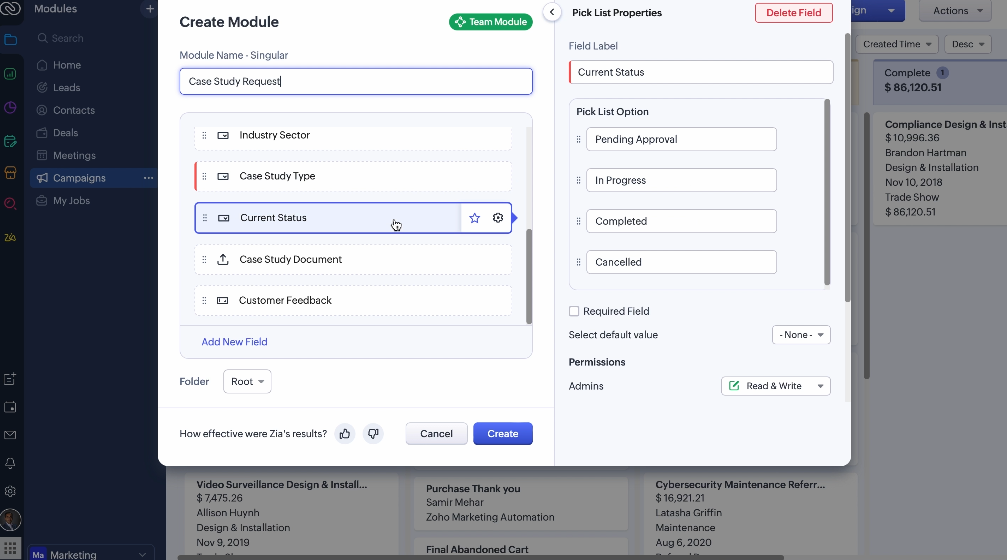Click the Add New Field link
This screenshot has height=560, width=1007.
(234, 342)
